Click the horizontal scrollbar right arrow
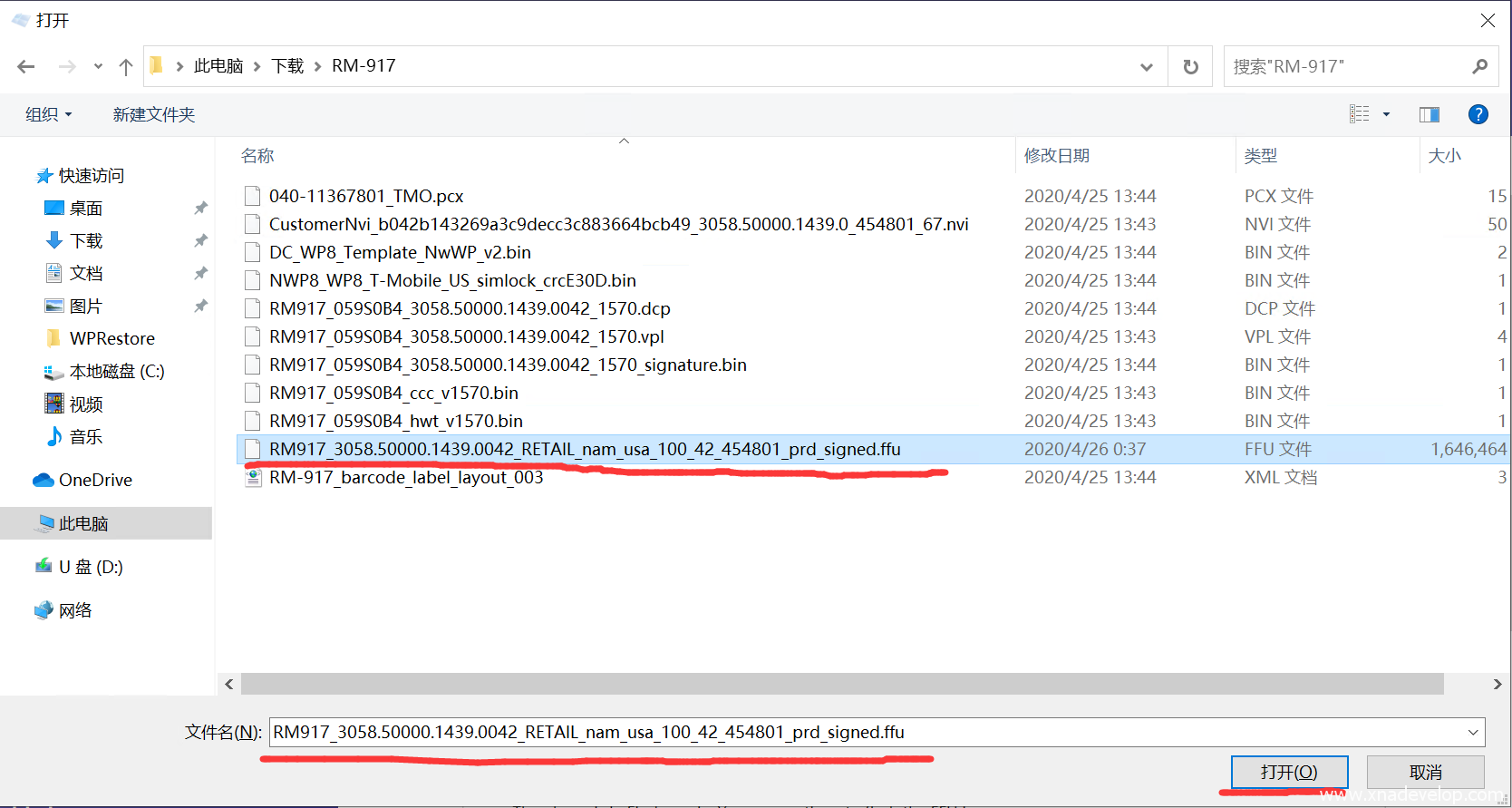The image size is (1512, 808). pyautogui.click(x=1497, y=684)
